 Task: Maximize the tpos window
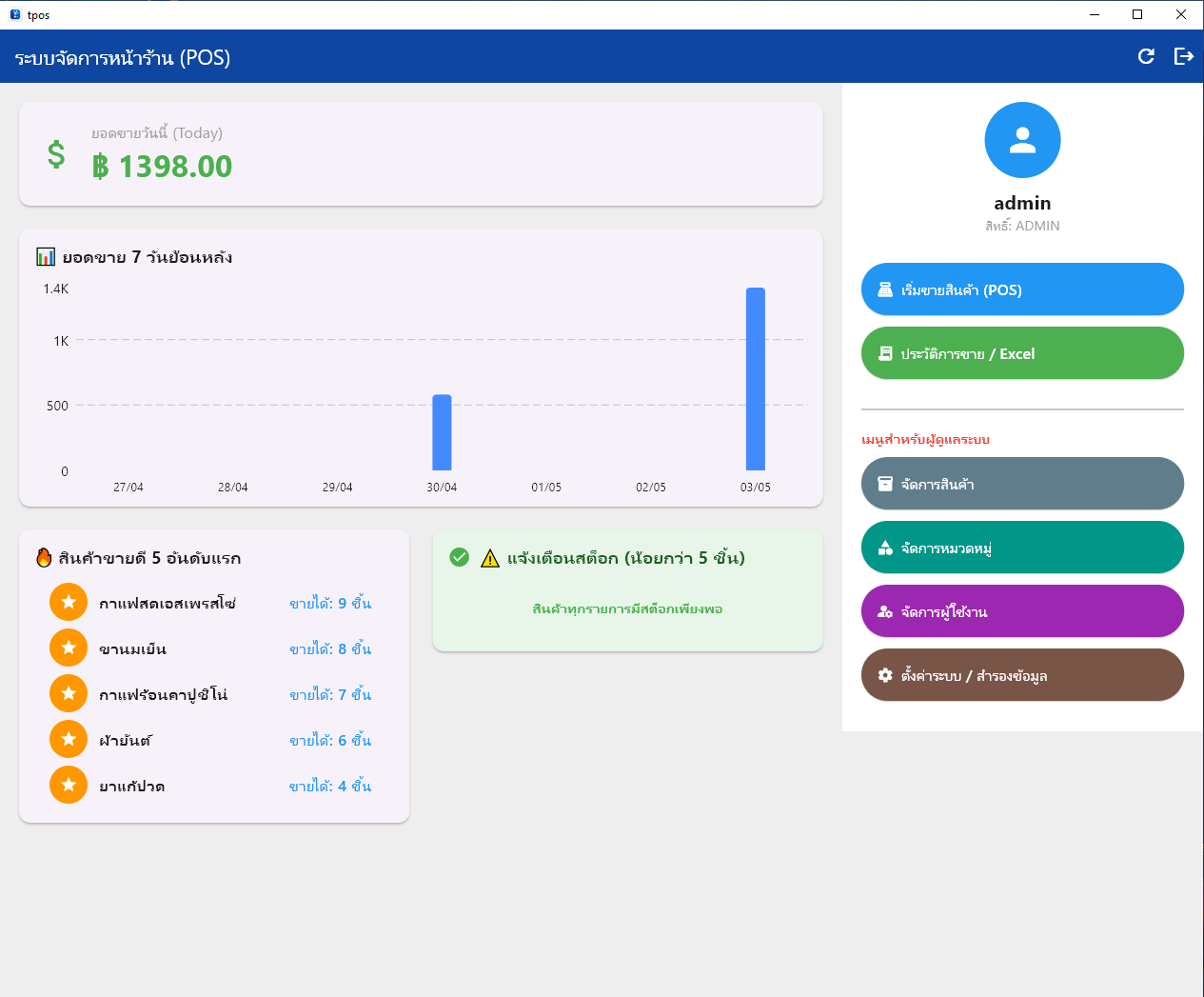1137,14
